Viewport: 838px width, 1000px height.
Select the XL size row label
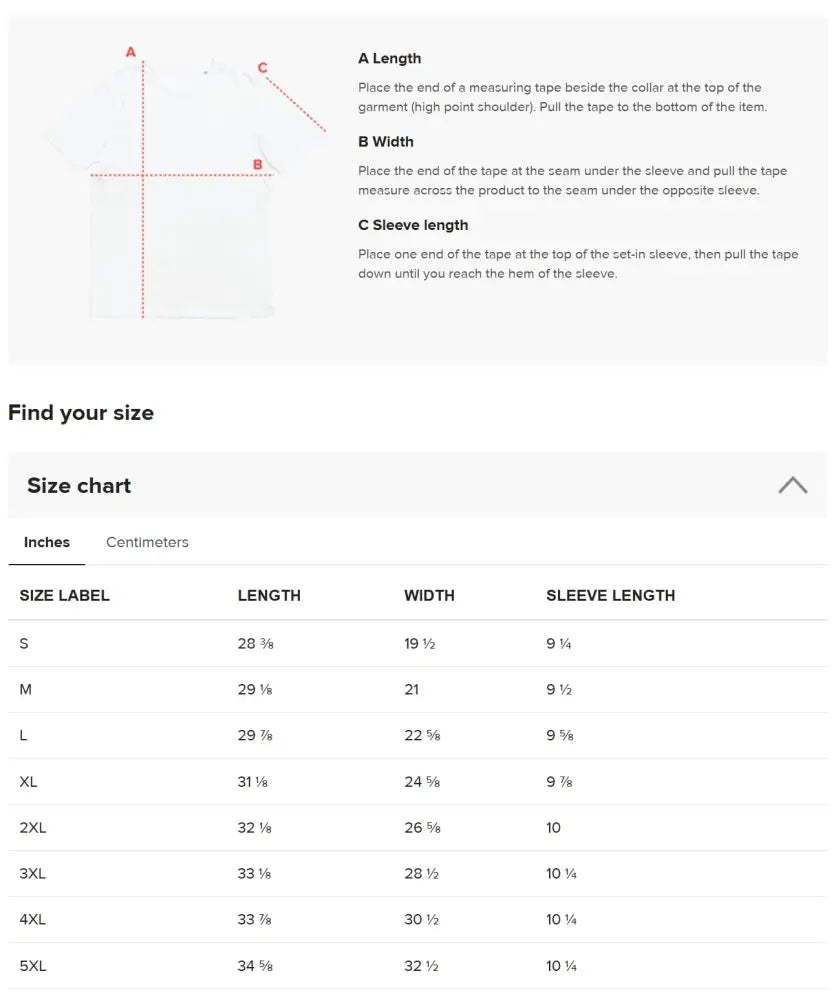(x=28, y=782)
